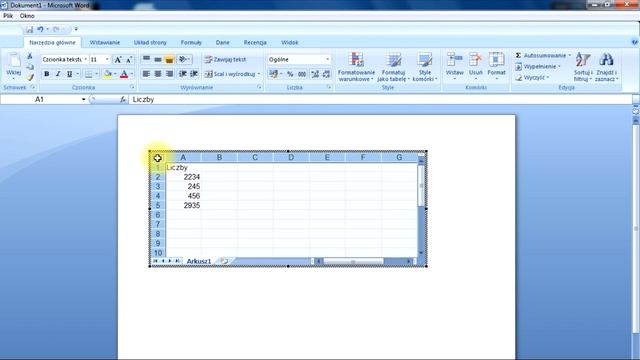
Task: Click the increase indent icon
Action: tap(194, 74)
